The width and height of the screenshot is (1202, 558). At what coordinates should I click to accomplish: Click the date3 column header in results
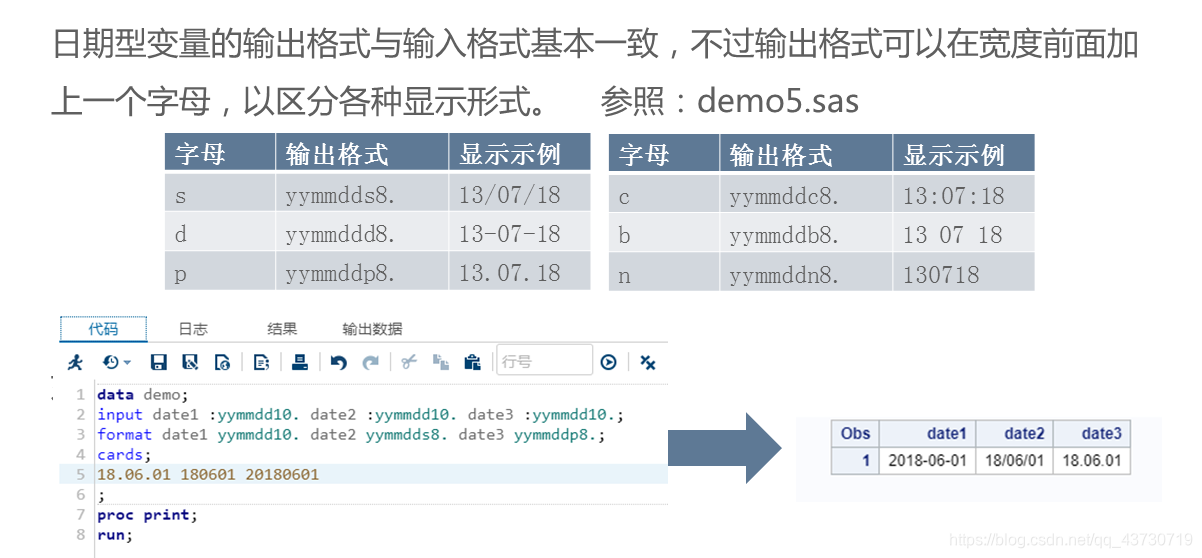point(1092,433)
